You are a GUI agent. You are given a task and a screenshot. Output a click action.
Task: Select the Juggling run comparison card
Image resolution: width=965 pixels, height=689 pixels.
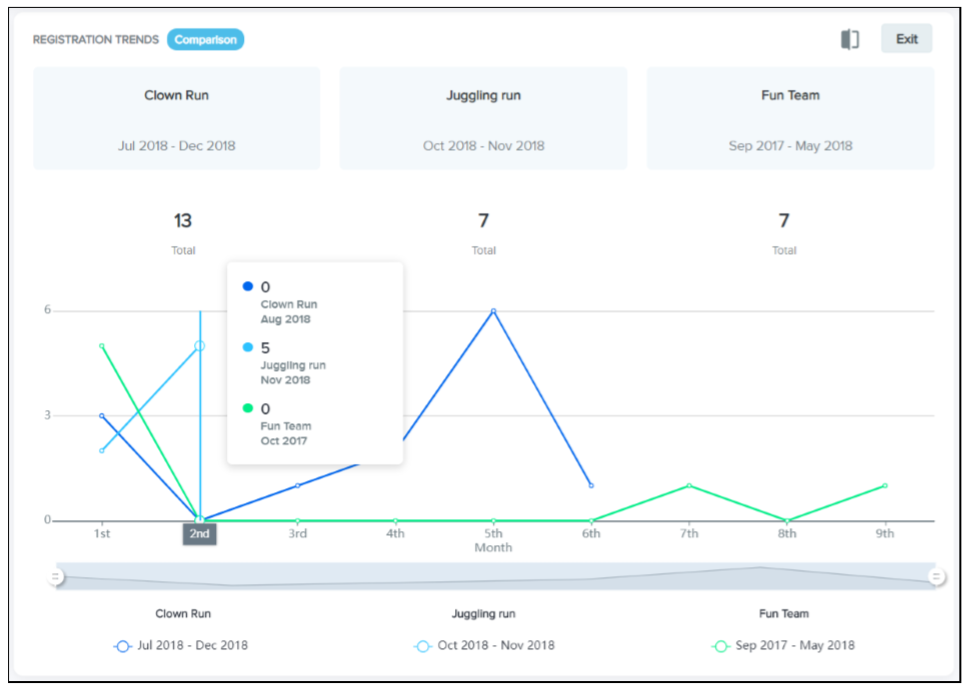483,119
